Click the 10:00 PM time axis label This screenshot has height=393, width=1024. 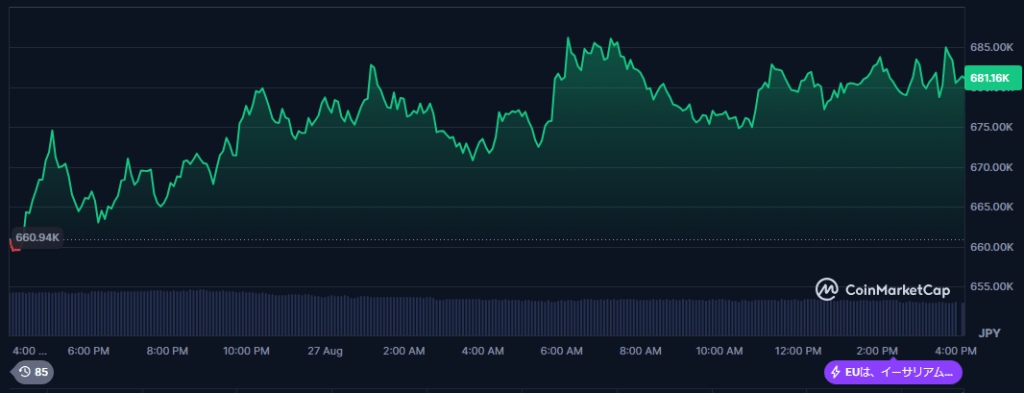click(x=246, y=351)
